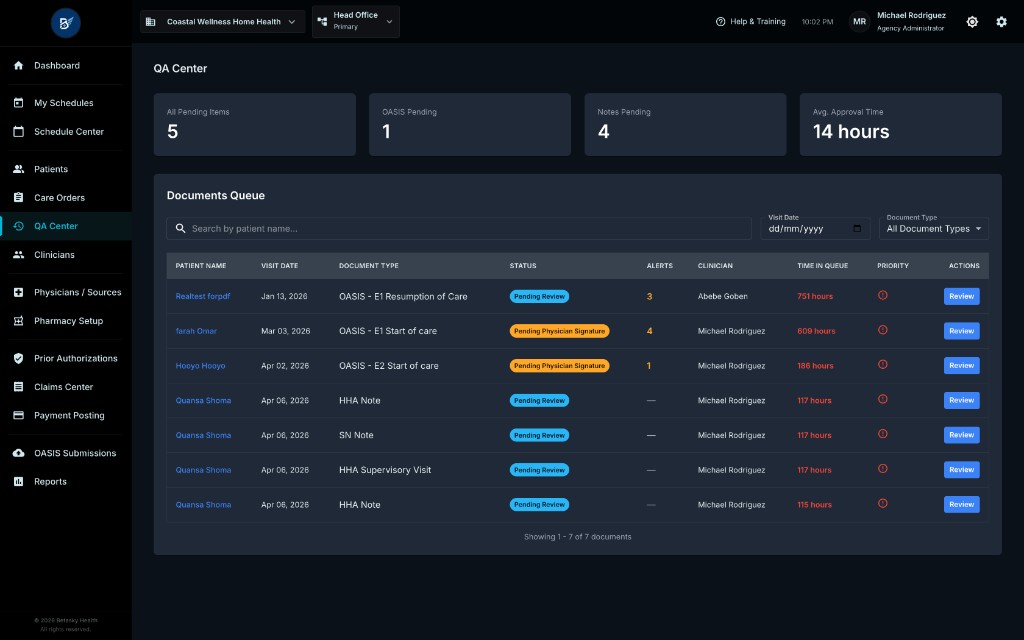Viewport: 1024px width, 640px height.
Task: Click the Care Orders clipboard icon
Action: [x=18, y=197]
